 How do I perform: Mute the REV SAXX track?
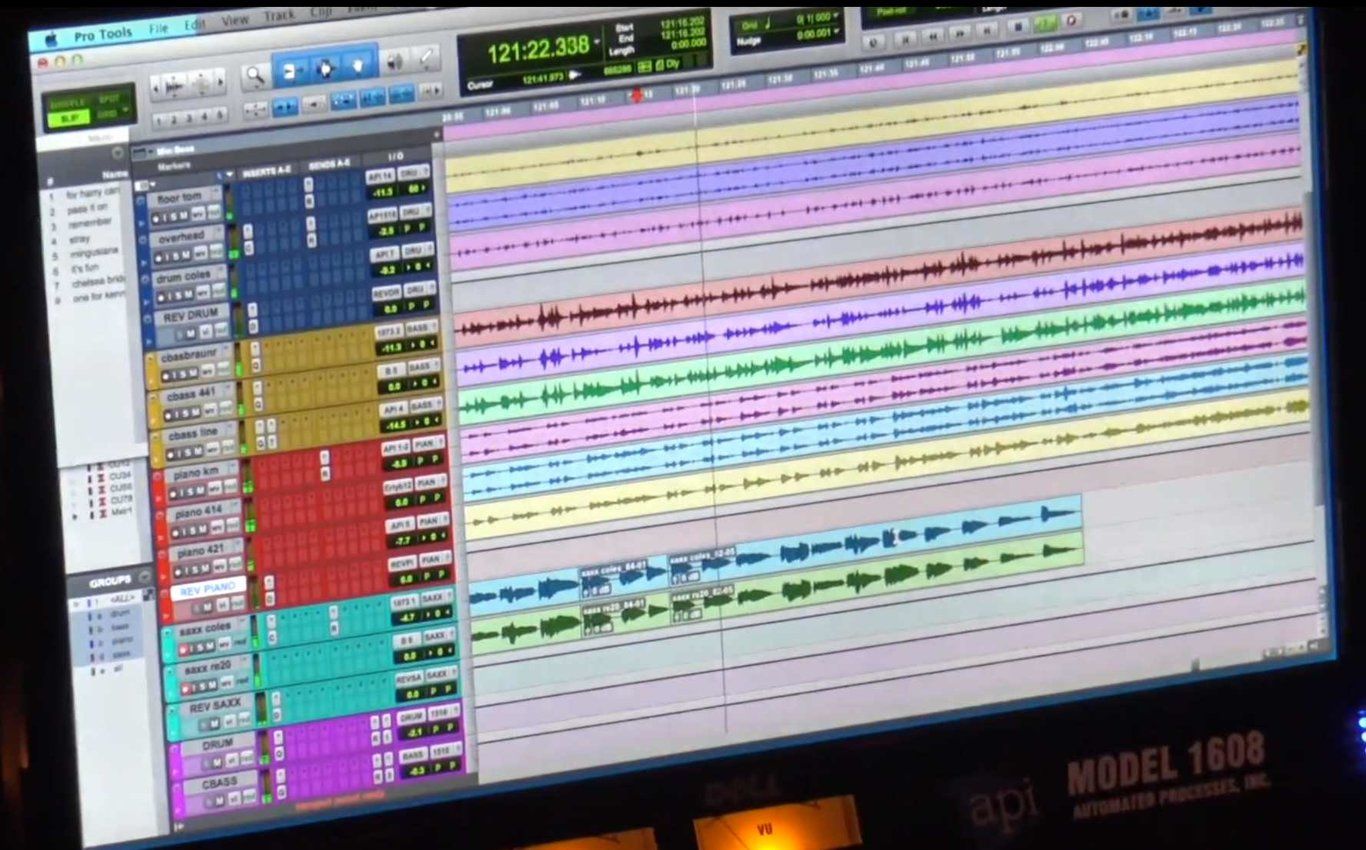(x=214, y=724)
